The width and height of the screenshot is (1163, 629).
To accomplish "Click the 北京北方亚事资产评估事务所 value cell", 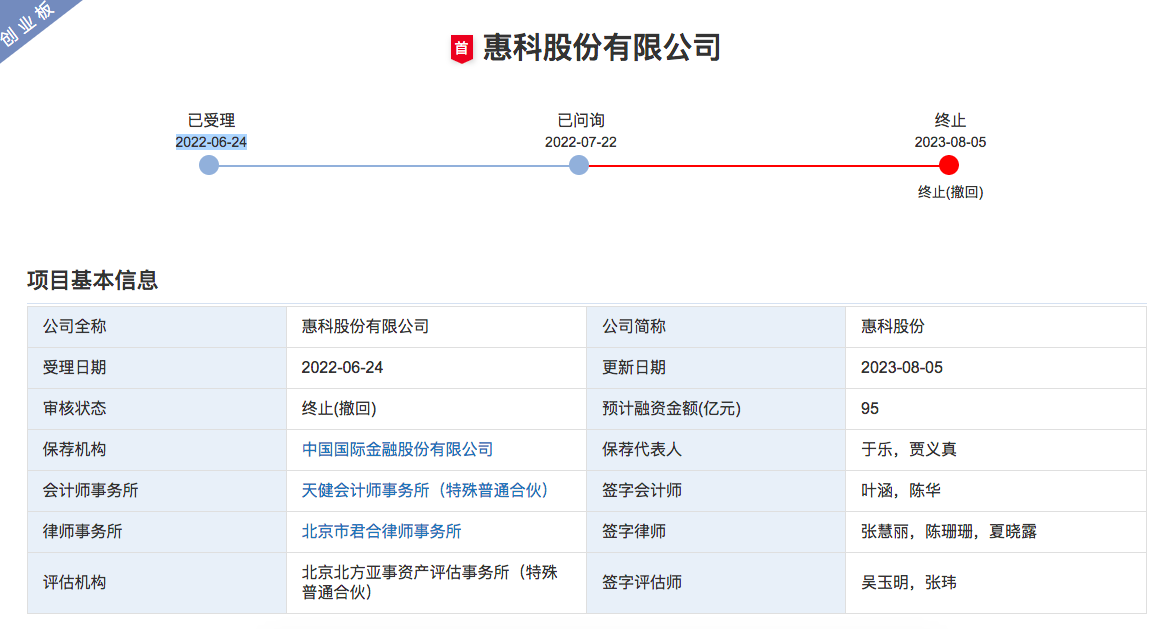I will 436,582.
